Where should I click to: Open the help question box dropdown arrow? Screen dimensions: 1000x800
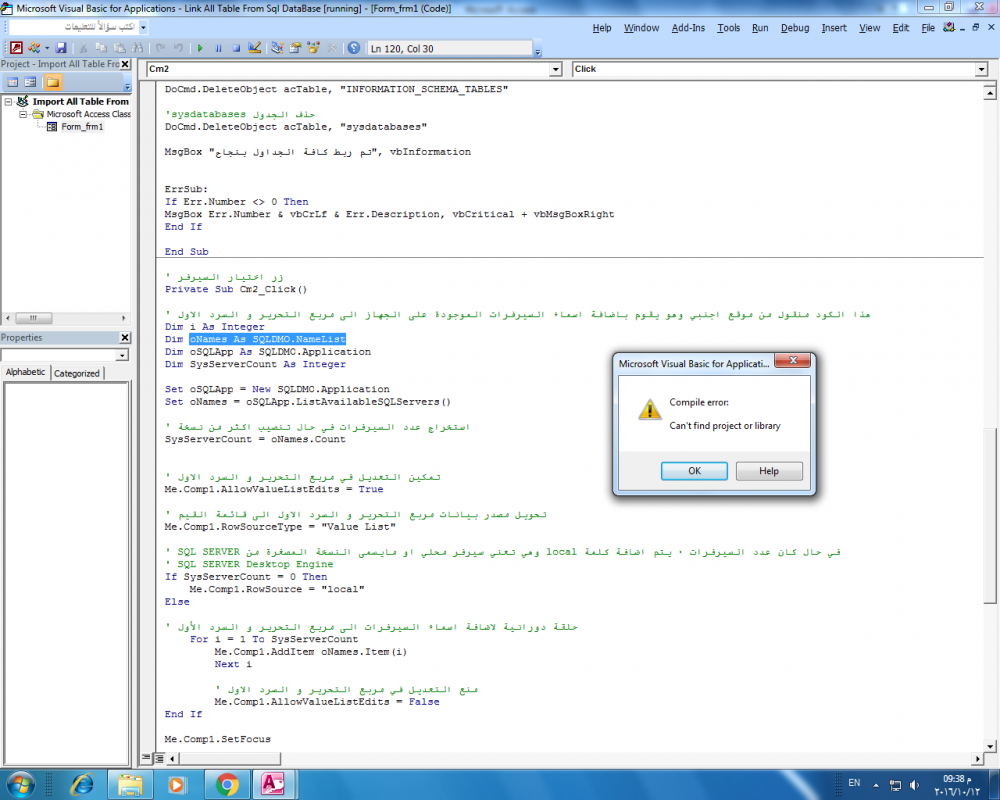pos(143,27)
